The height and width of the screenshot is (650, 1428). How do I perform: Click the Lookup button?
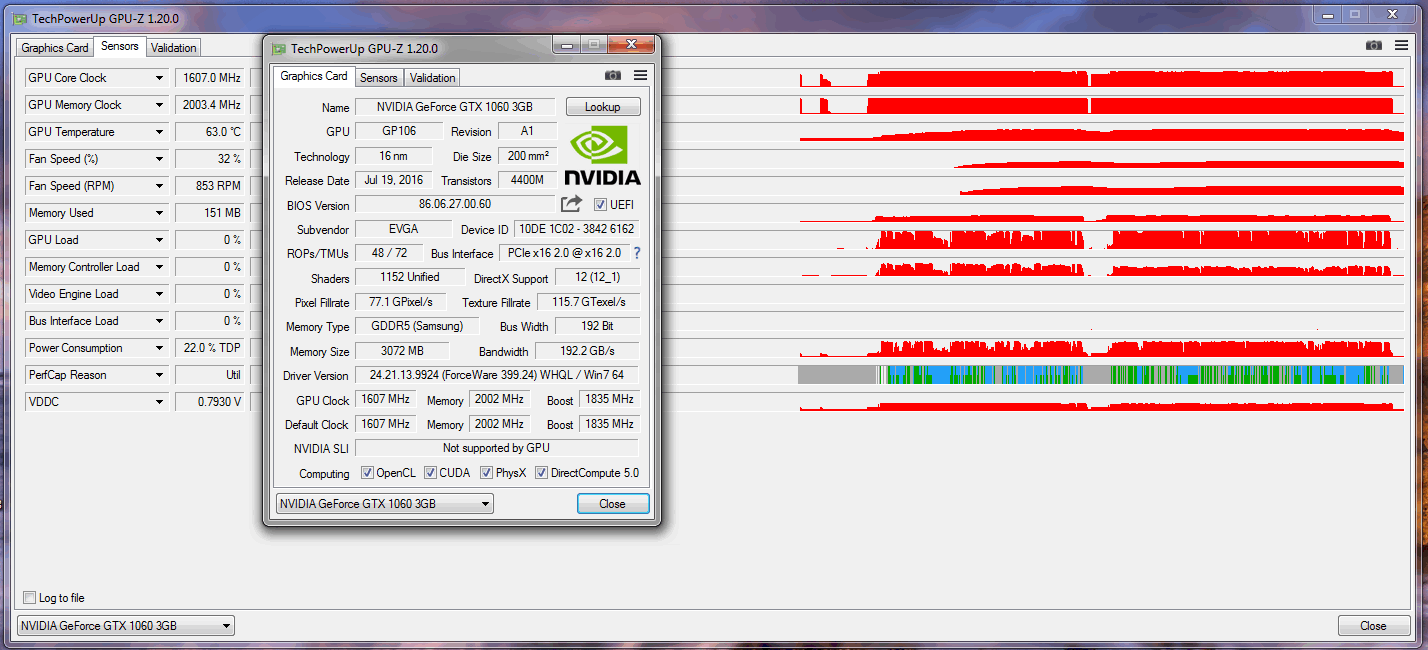(603, 107)
